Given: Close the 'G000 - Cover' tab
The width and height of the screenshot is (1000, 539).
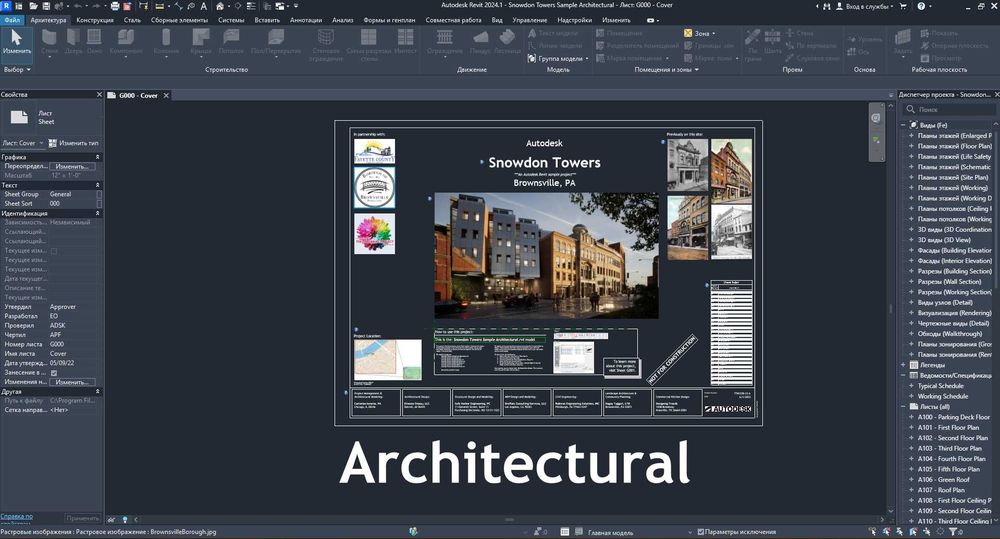Looking at the screenshot, I should 166,95.
